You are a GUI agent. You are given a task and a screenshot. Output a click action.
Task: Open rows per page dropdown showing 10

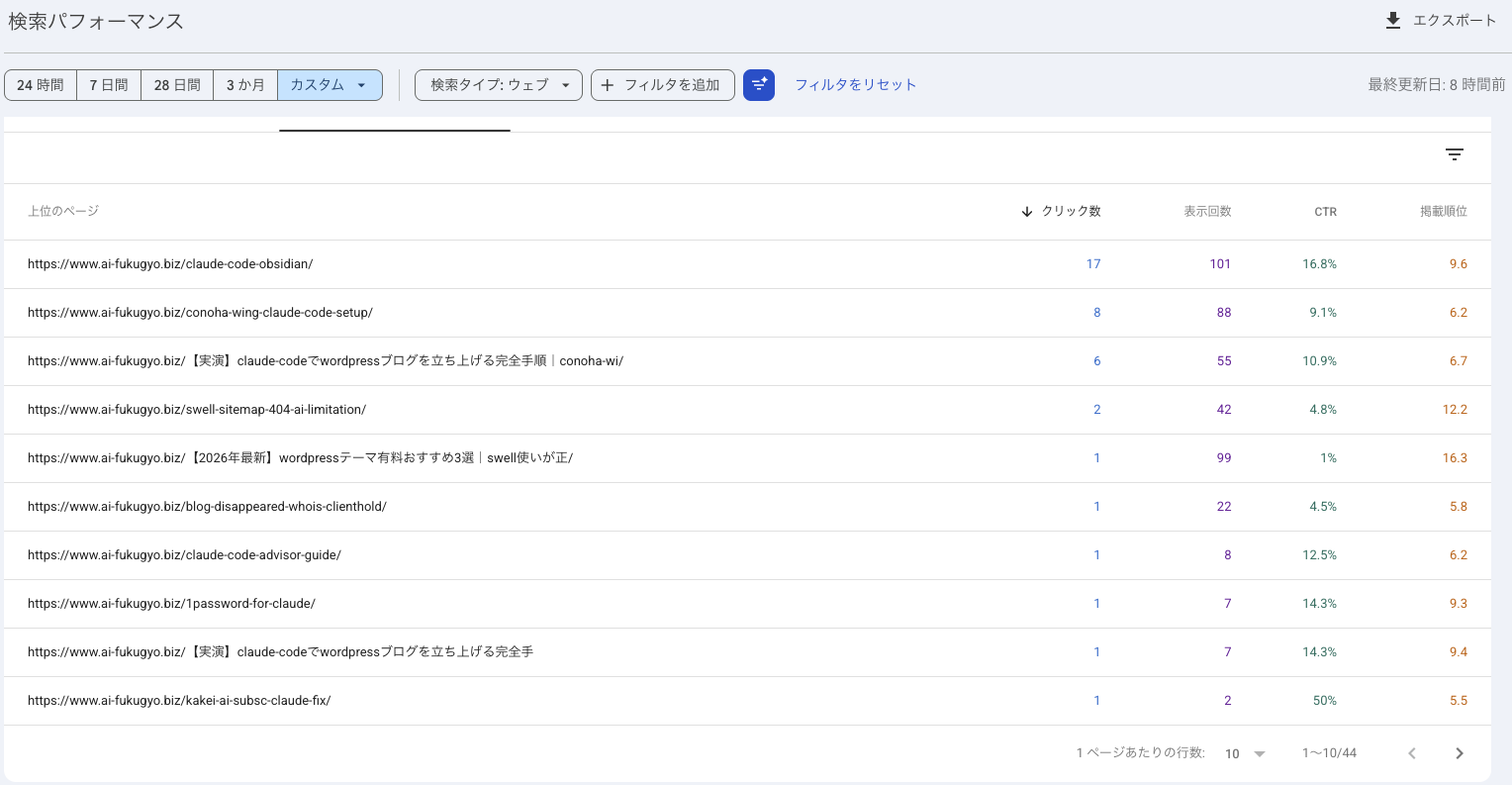1246,753
